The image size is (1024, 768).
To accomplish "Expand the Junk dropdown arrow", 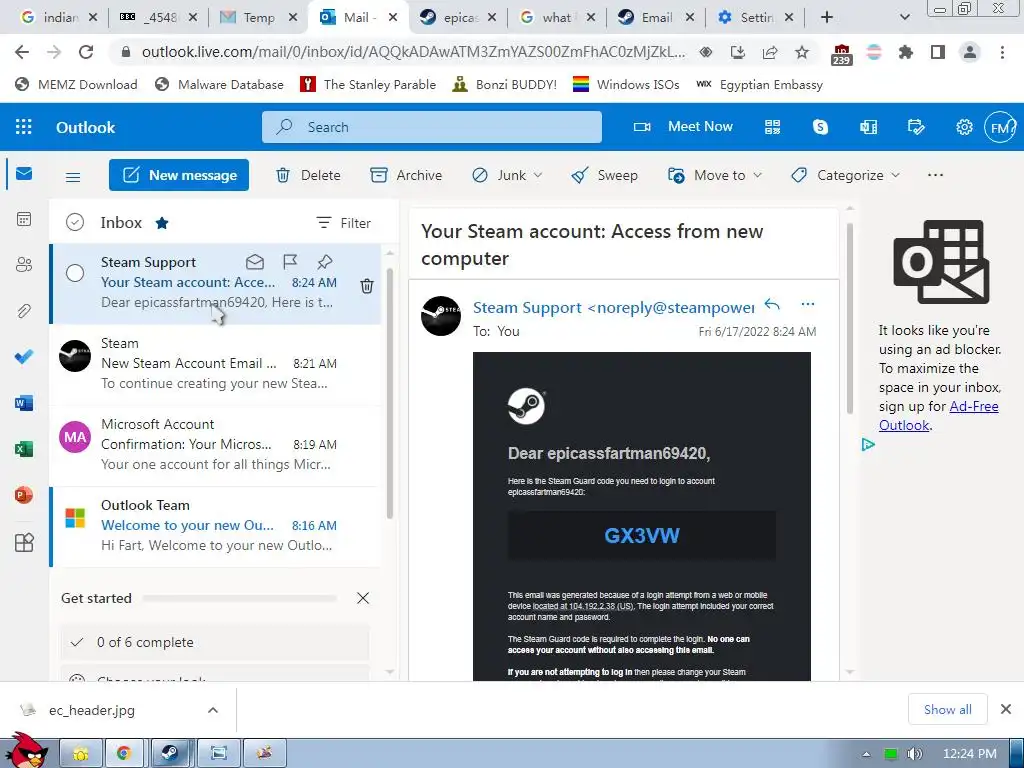I will 537,175.
